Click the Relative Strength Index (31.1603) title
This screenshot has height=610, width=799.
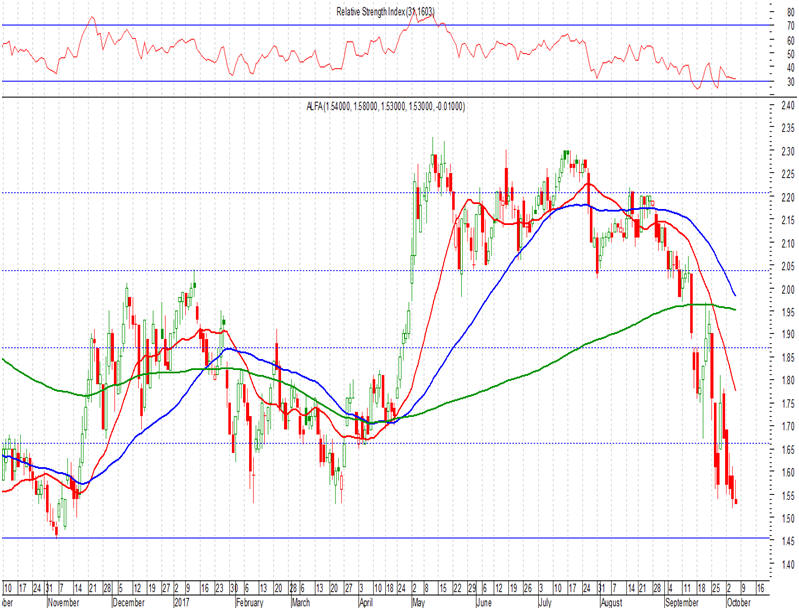click(386, 12)
